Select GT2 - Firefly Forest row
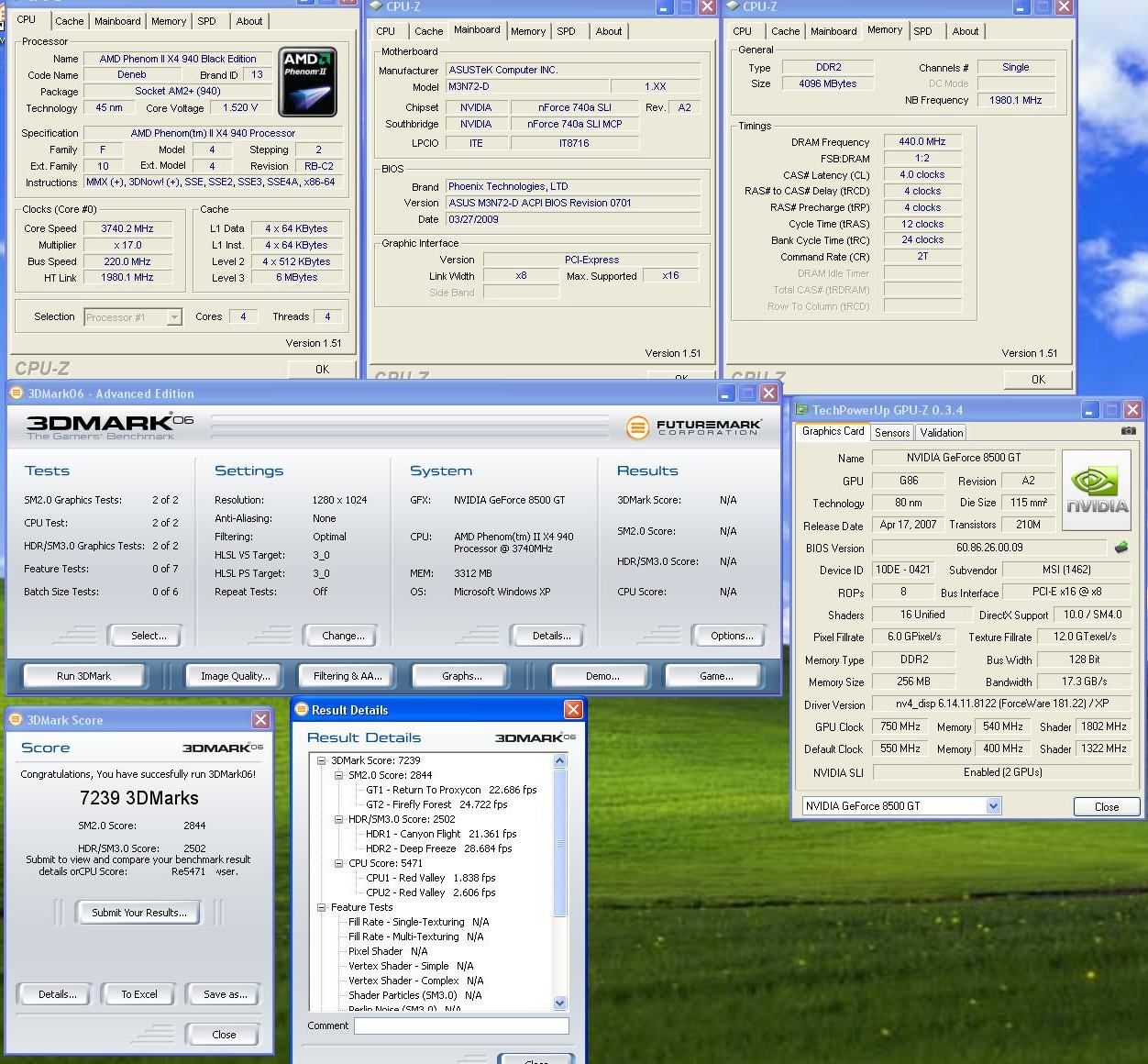Screen dimensions: 1148x1064 pos(436,804)
